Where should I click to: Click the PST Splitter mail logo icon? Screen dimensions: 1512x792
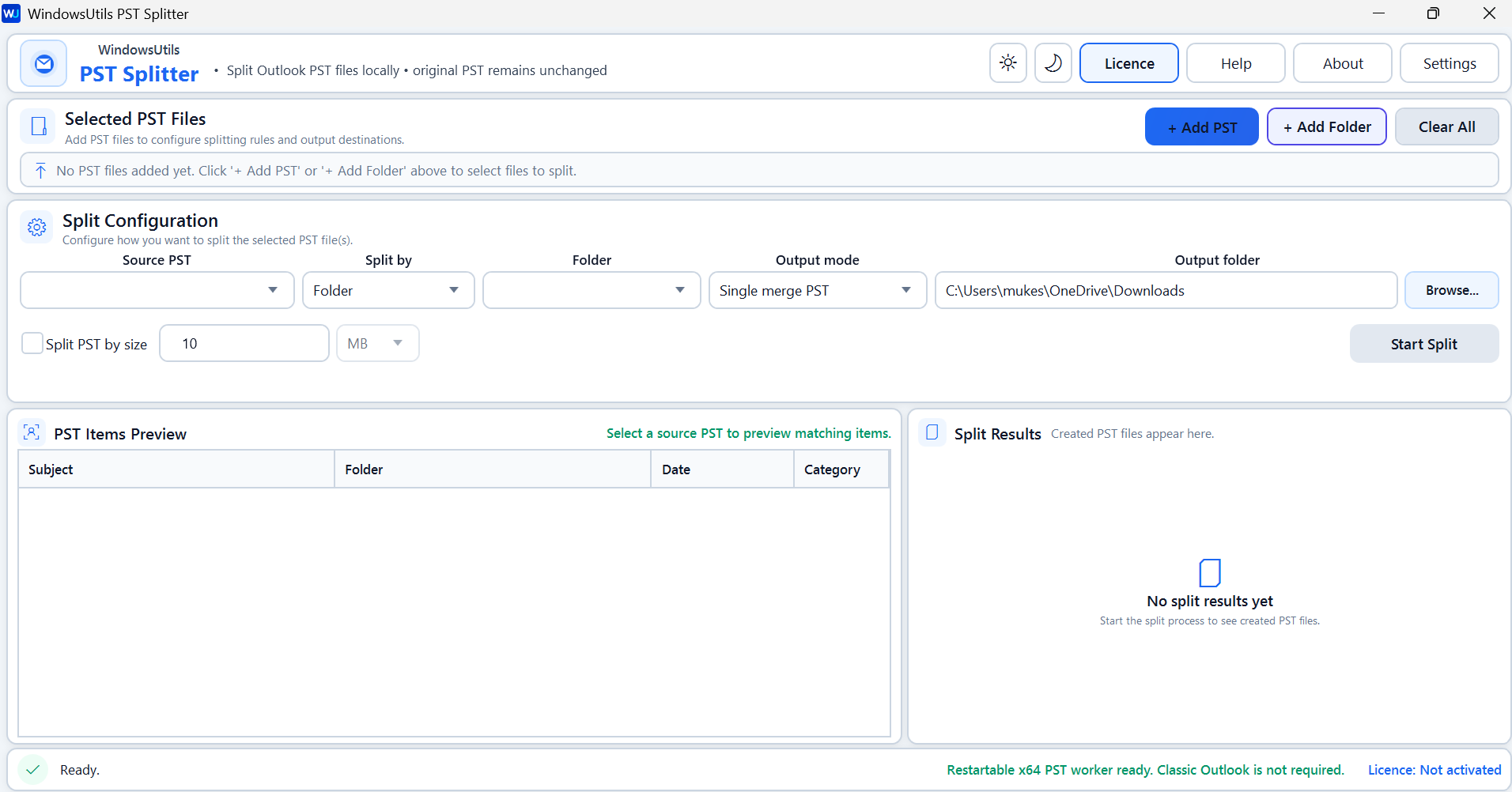coord(44,63)
